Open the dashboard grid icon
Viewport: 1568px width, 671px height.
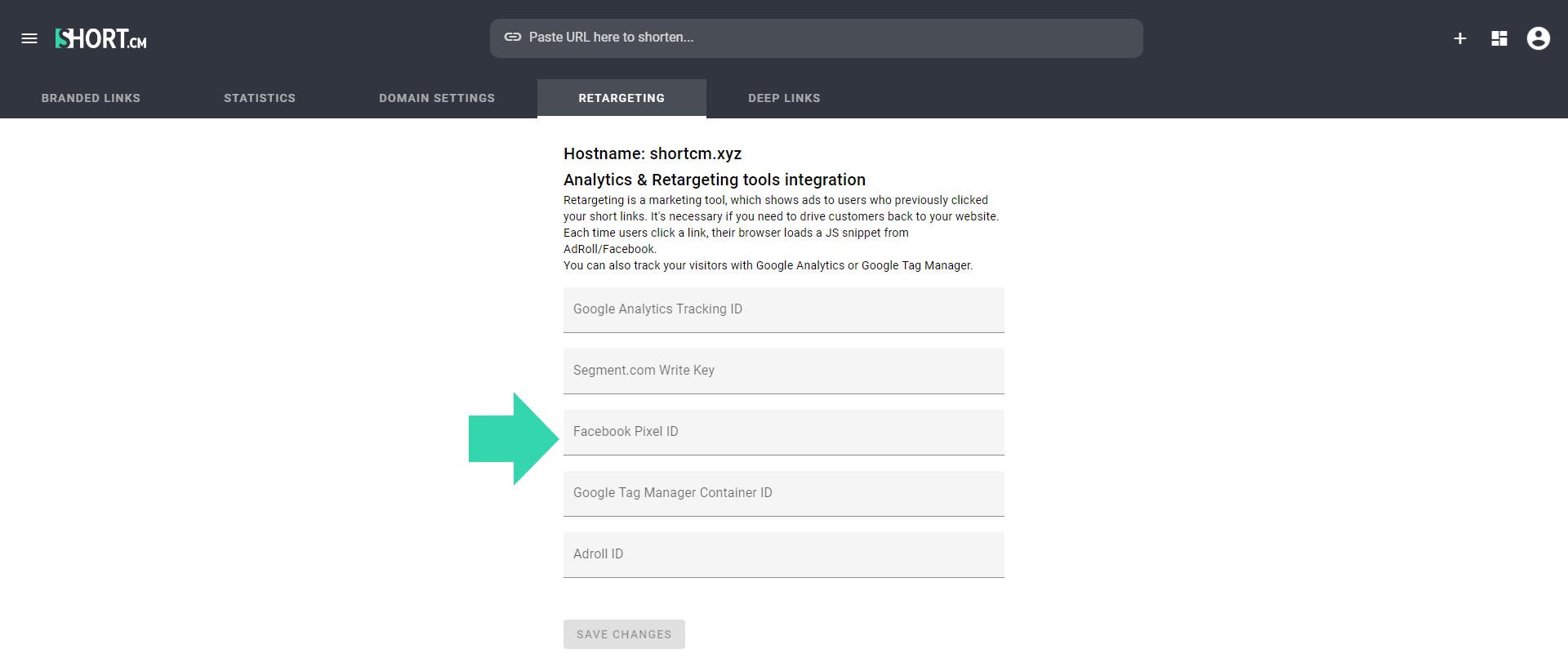pos(1499,38)
